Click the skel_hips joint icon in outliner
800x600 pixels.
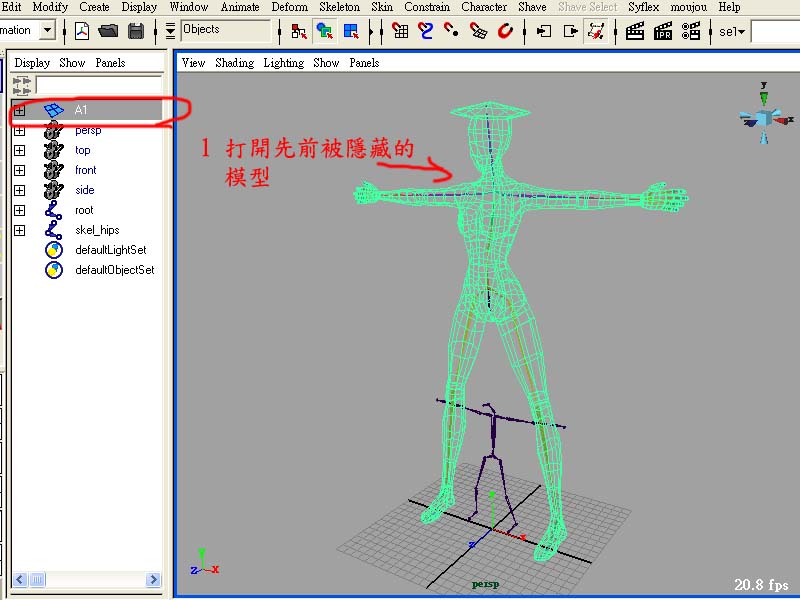(x=54, y=230)
